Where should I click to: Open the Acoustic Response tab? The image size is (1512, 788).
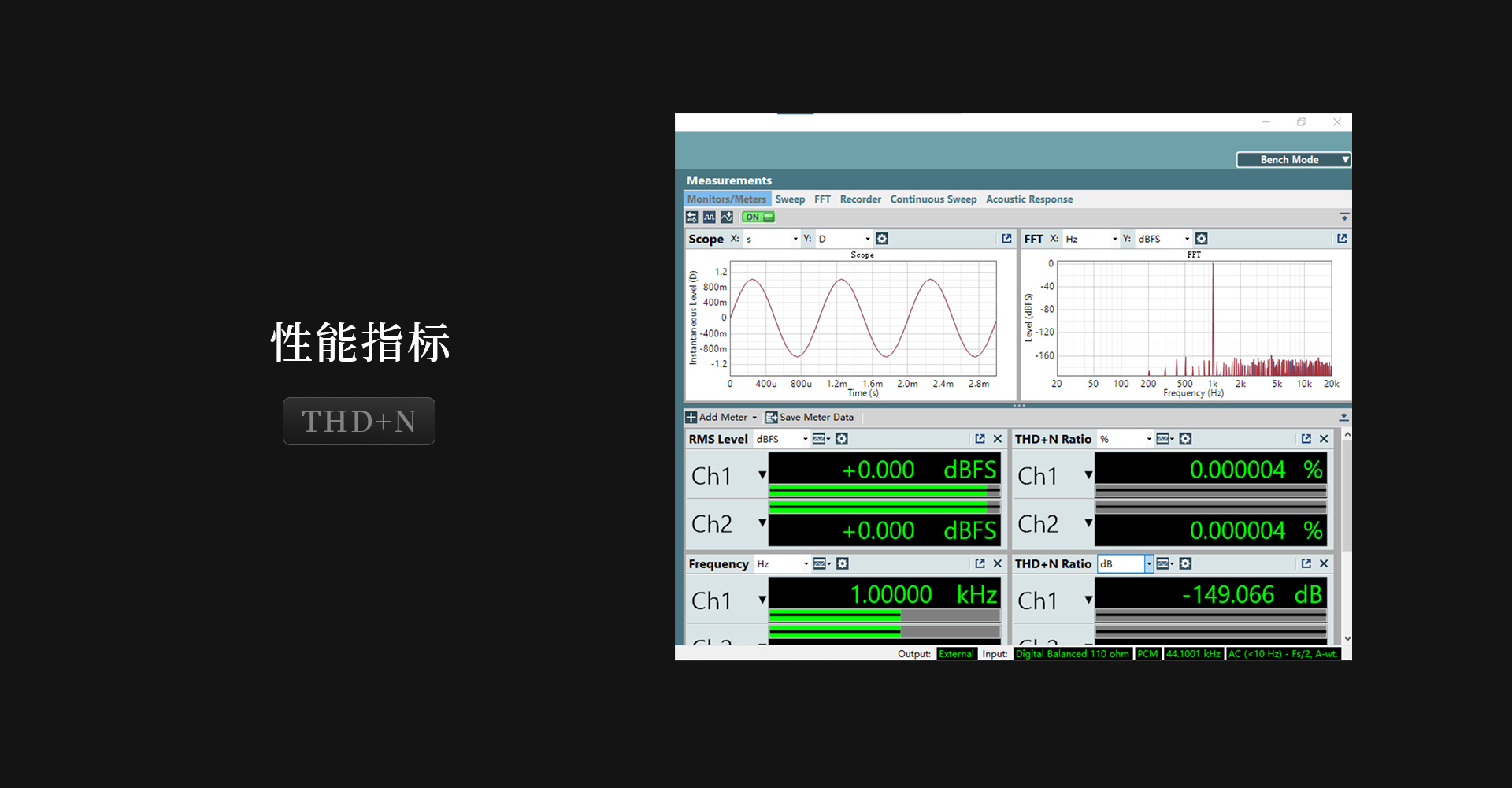tap(1029, 199)
